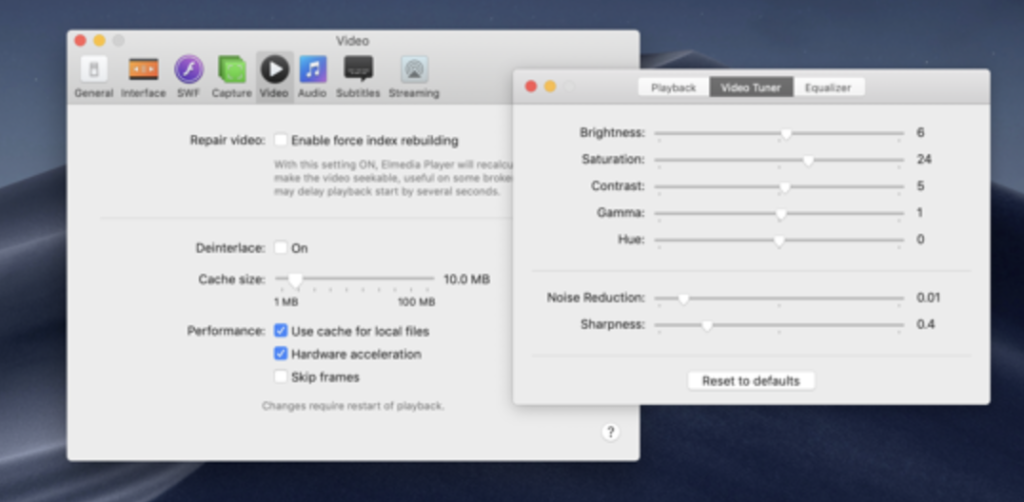This screenshot has width=1024, height=502.
Task: Open the Subtitles preferences pane
Action: (358, 77)
